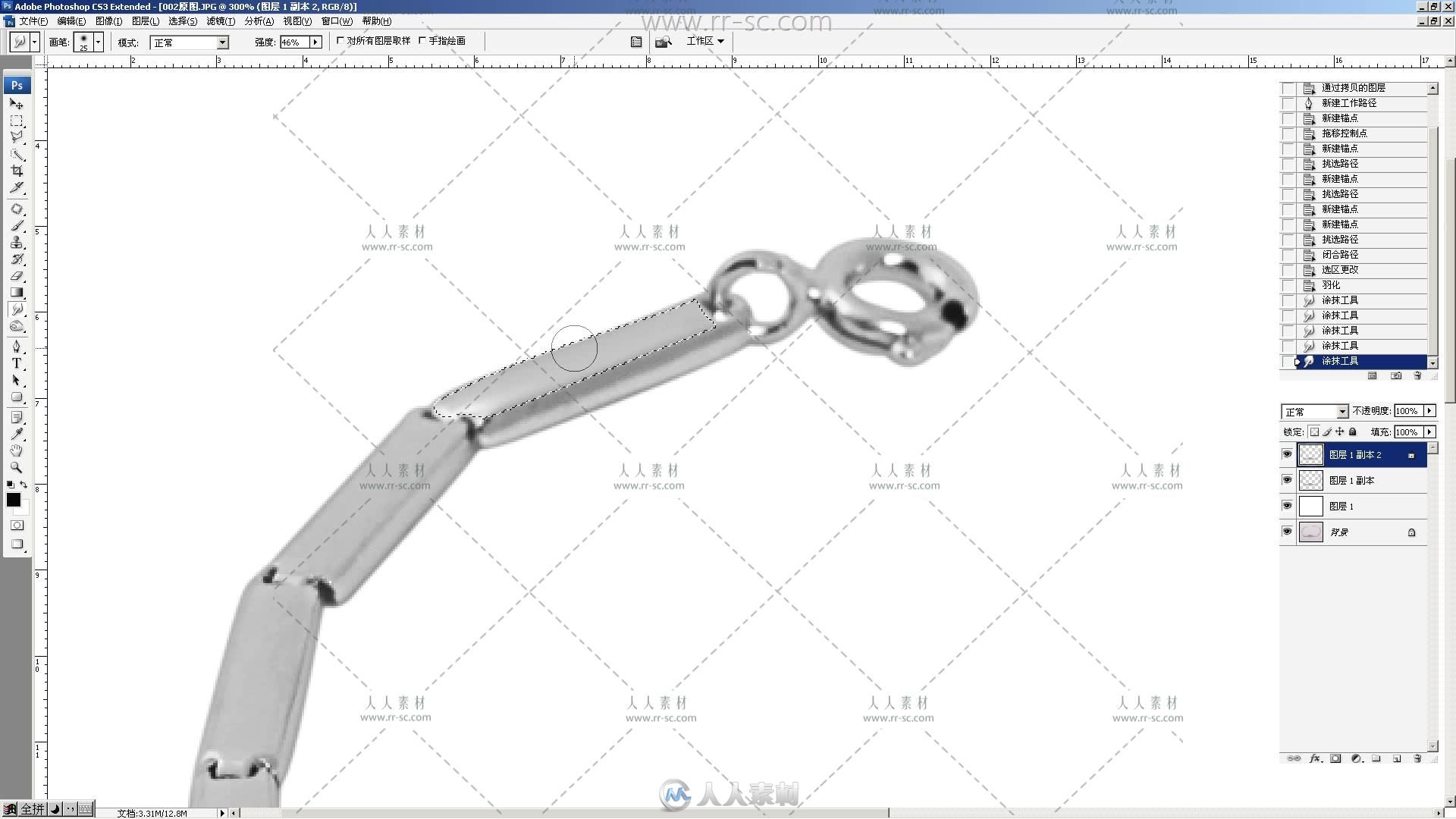Select the Zoom tool in toolbar

(x=17, y=471)
